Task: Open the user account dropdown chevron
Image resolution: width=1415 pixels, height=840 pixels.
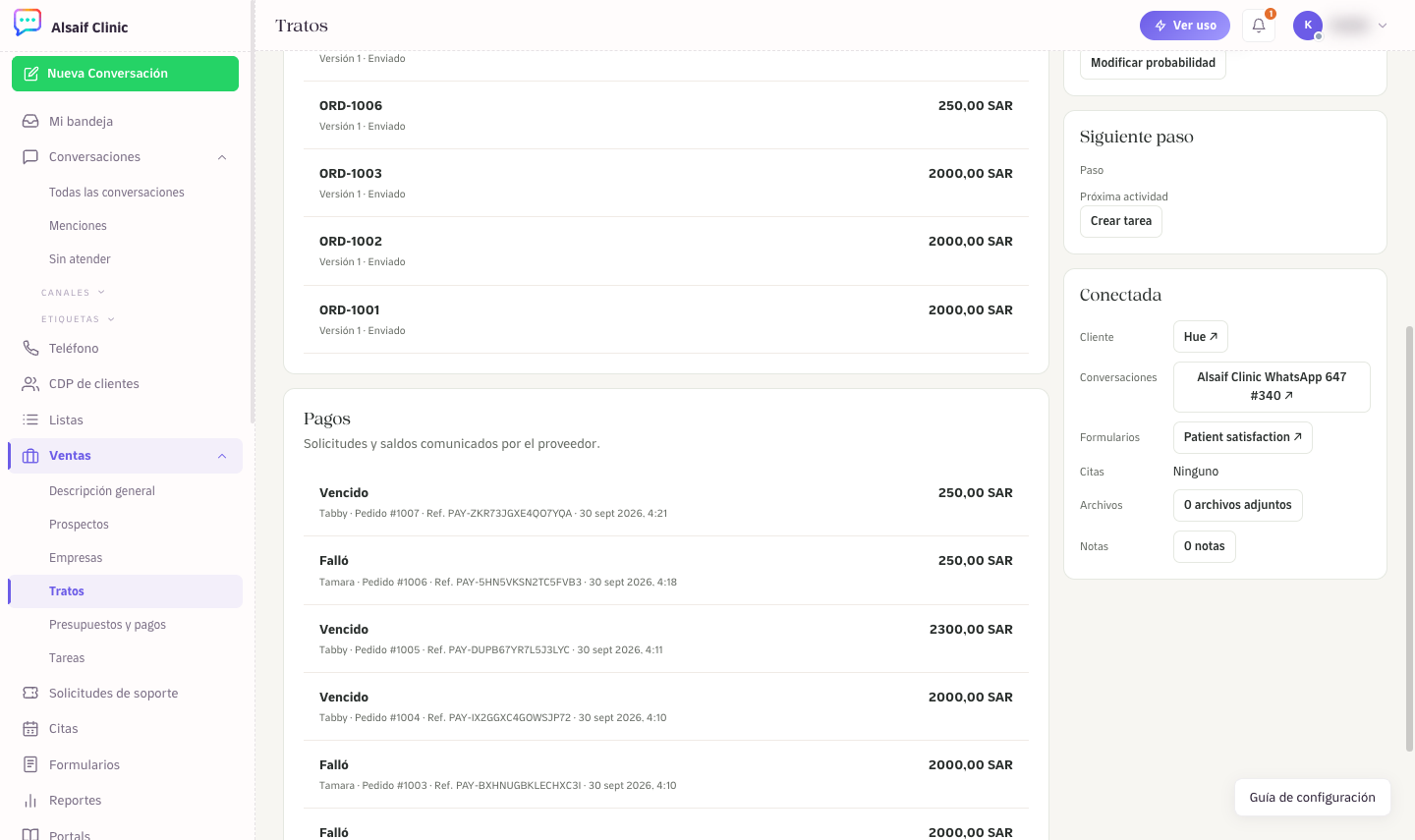Action: 1383,26
